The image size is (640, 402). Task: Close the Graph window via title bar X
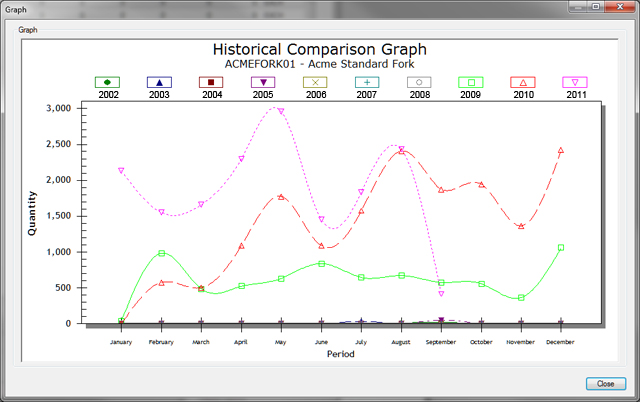(620, 7)
